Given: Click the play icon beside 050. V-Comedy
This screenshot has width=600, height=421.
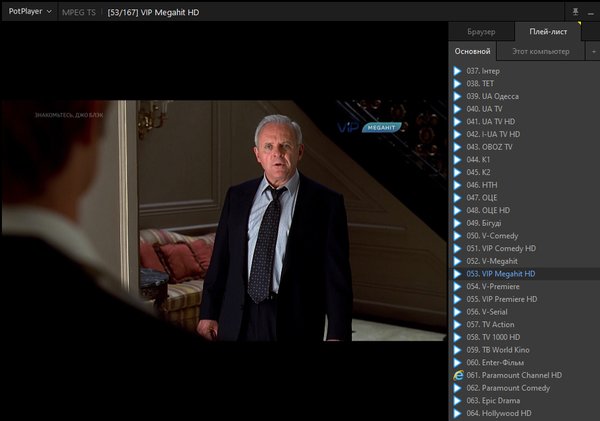Looking at the screenshot, I should tap(457, 236).
